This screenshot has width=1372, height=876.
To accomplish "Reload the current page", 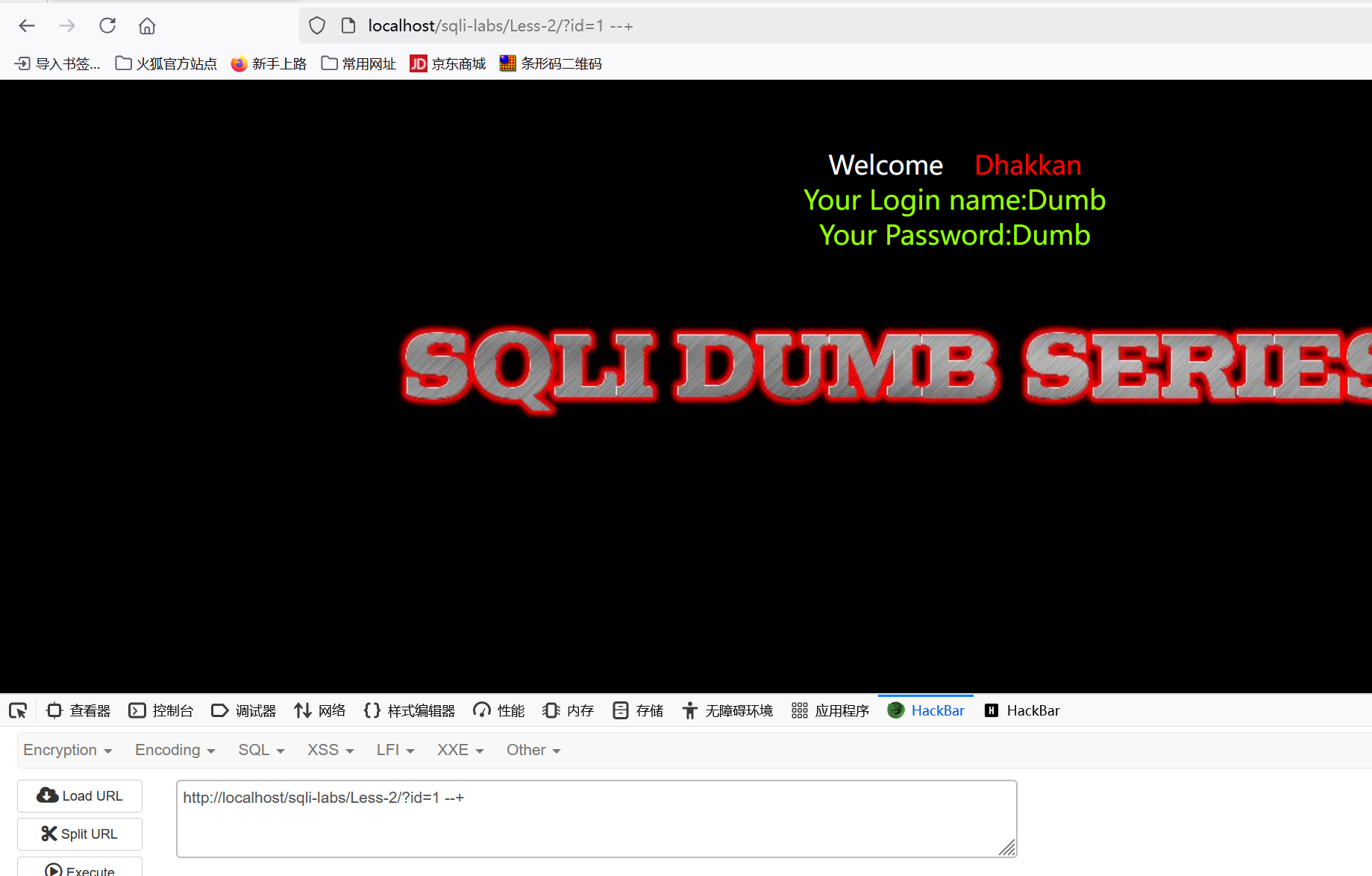I will coord(107,25).
